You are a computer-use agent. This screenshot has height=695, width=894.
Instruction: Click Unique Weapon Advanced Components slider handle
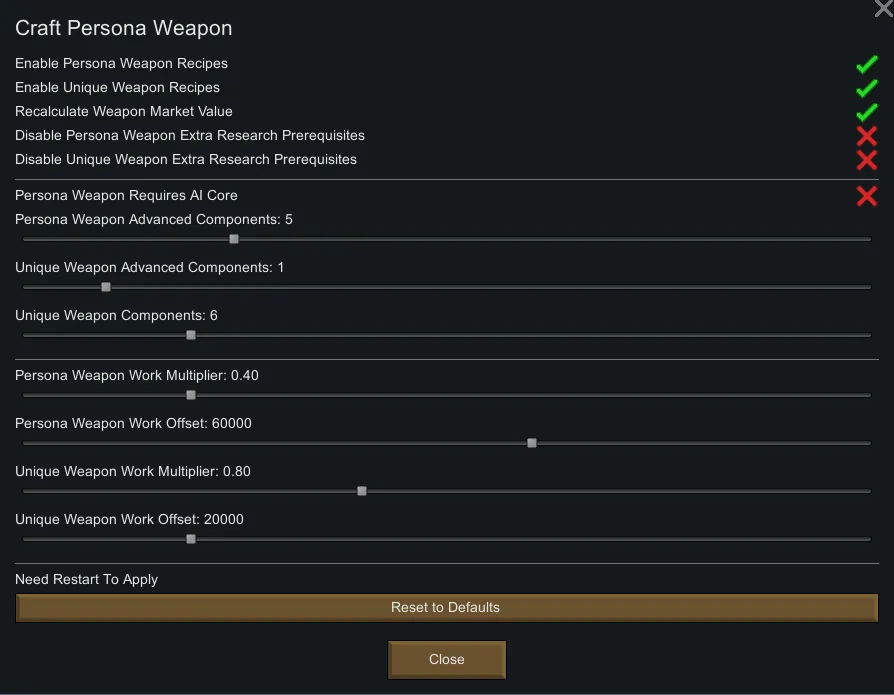(106, 287)
